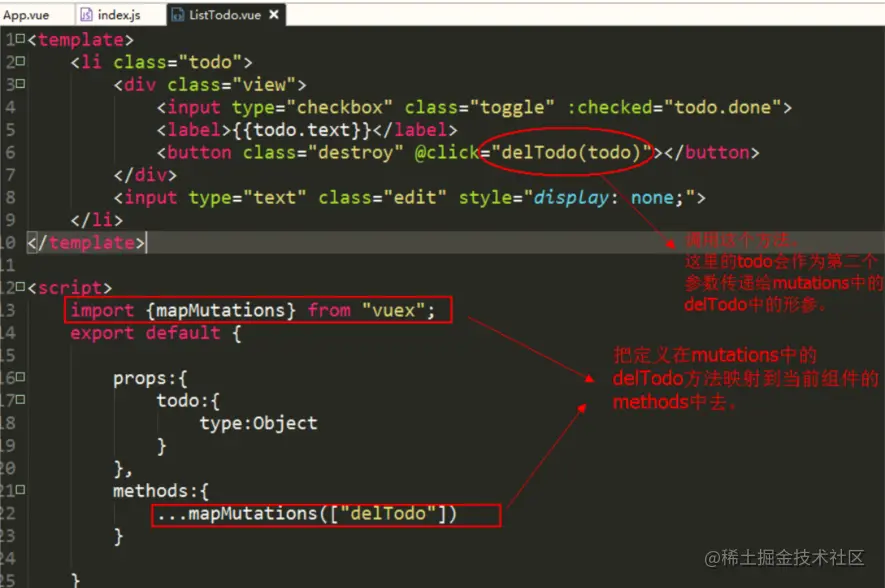Image resolution: width=885 pixels, height=588 pixels.
Task: Click the opening <template> tag on line 1
Action: pos(81,40)
